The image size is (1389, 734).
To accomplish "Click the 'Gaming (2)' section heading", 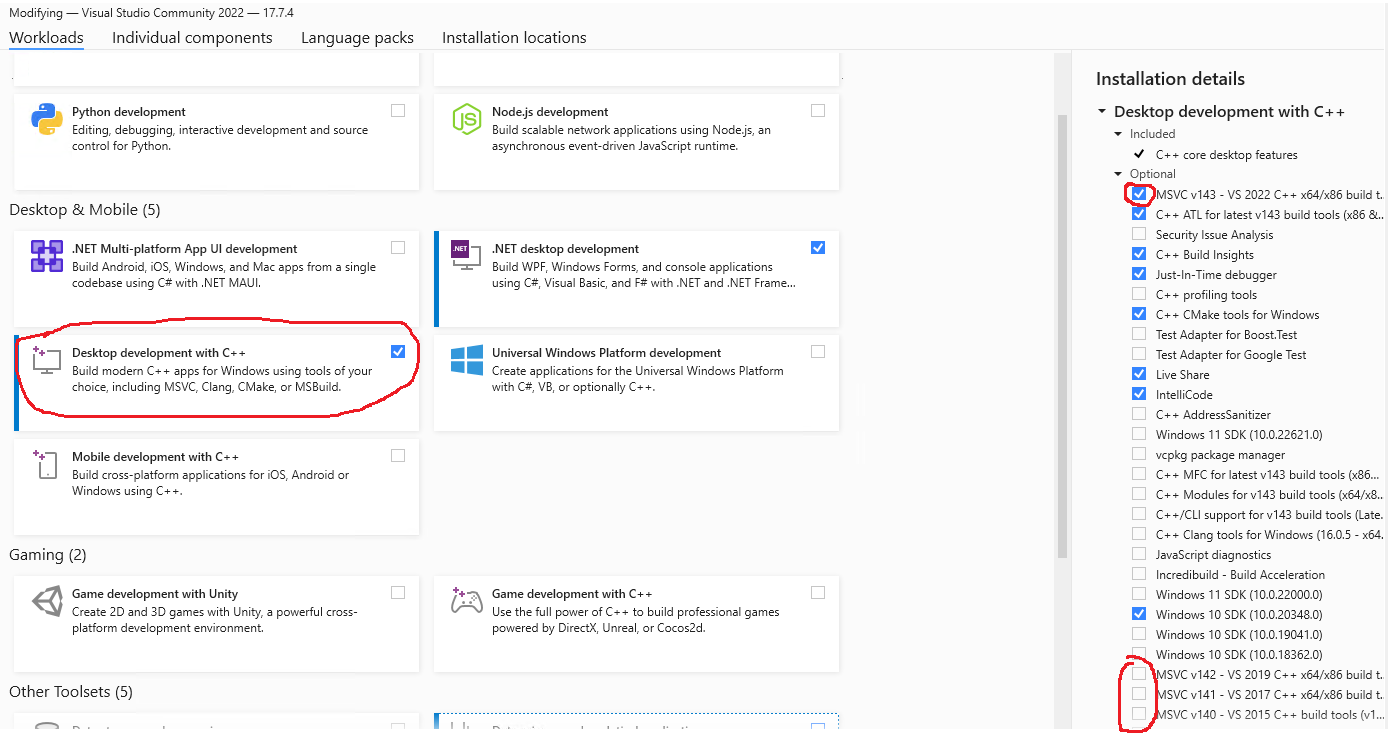I will 50,555.
